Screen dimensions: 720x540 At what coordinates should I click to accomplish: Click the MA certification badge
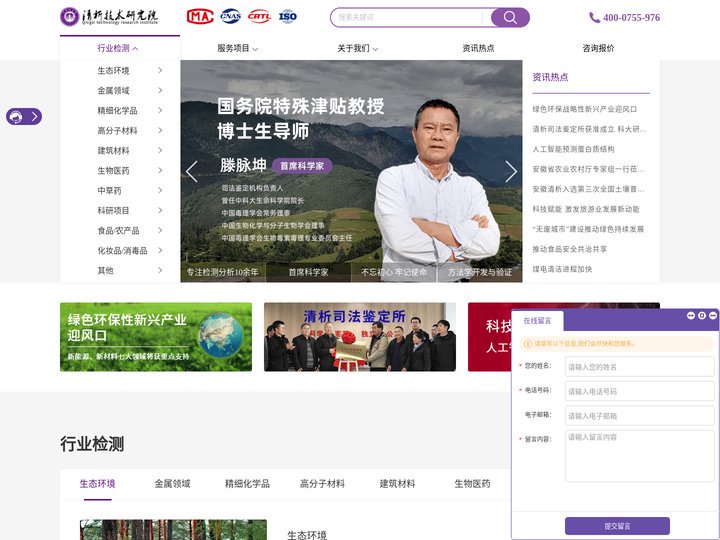coord(200,17)
